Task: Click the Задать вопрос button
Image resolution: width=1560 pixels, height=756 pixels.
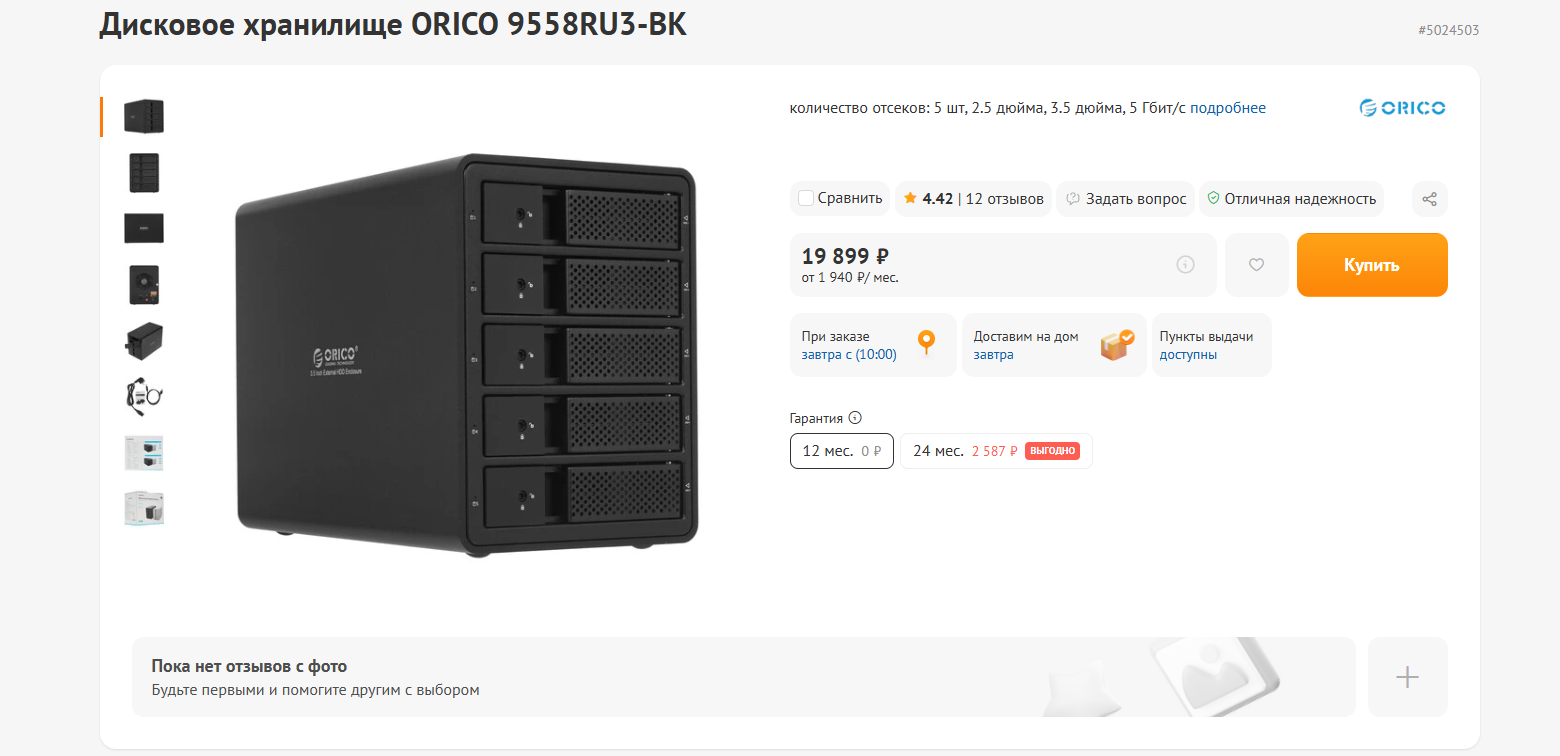Action: click(x=1126, y=199)
